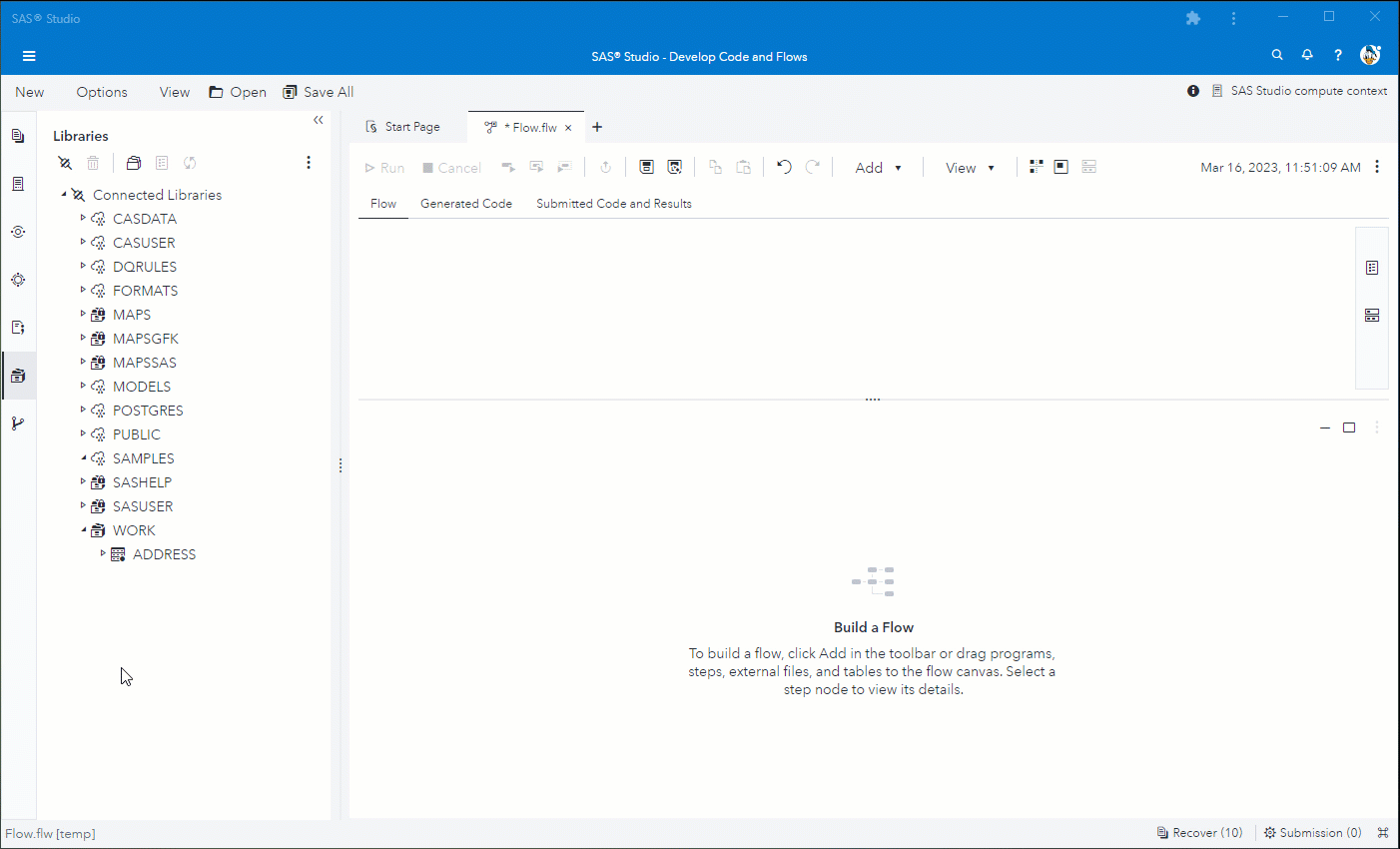This screenshot has height=849, width=1400.
Task: Switch to the Start Page tab
Action: 403,127
